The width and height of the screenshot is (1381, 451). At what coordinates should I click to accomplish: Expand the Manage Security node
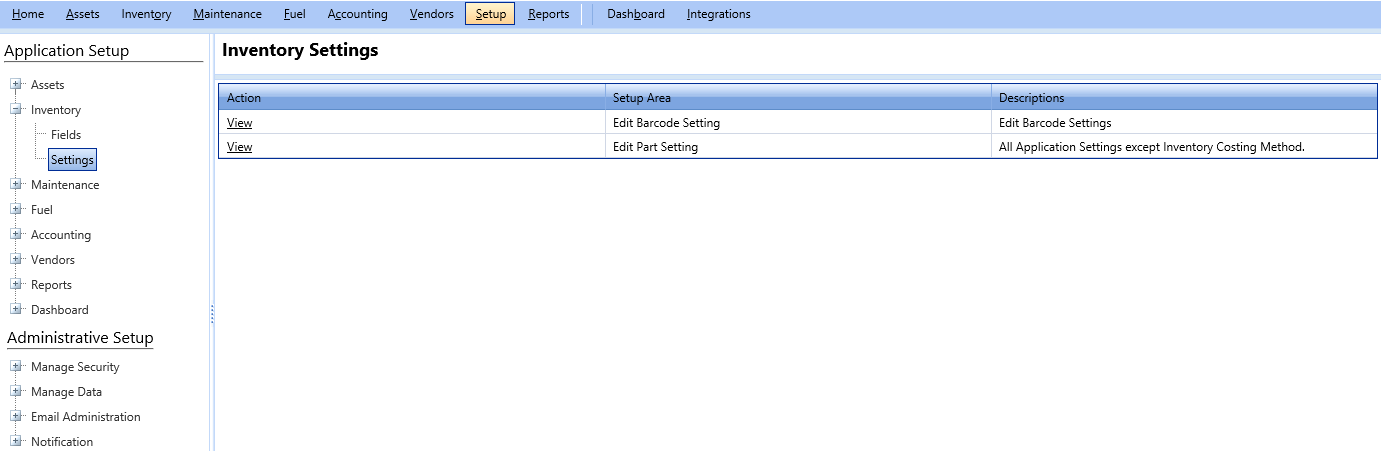click(x=16, y=367)
